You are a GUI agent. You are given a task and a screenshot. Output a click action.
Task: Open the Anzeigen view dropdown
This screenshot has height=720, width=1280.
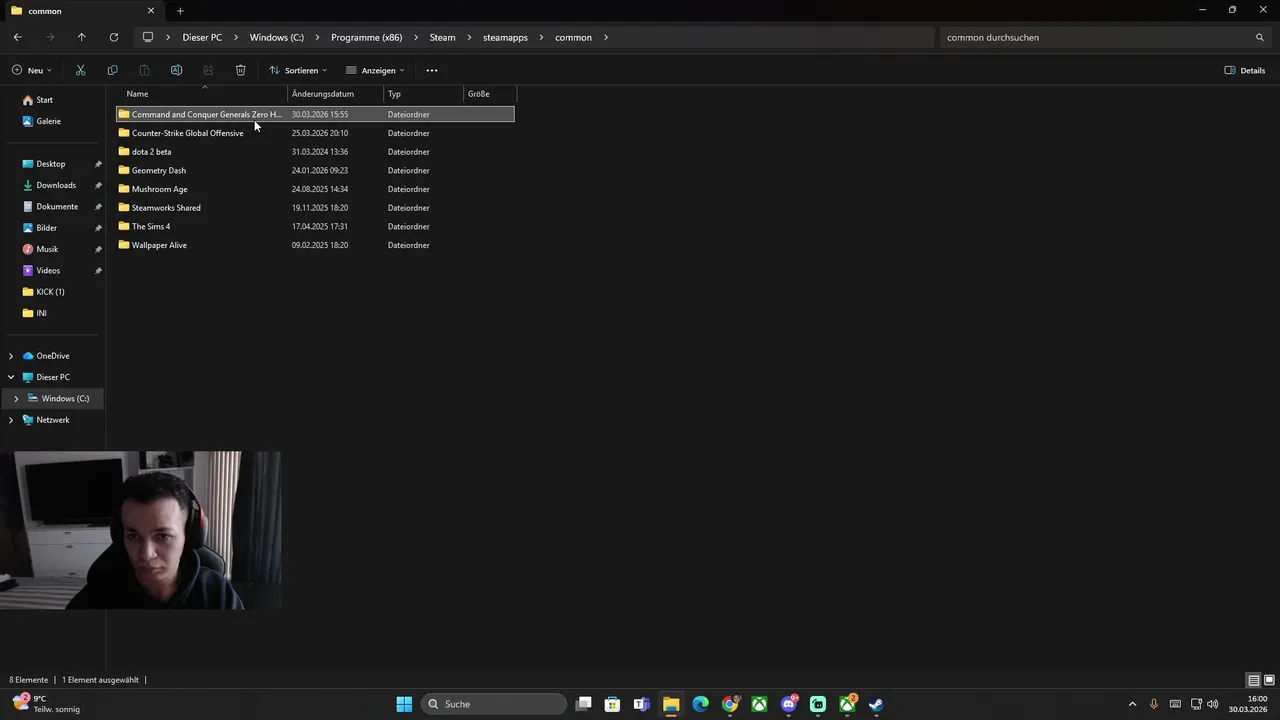(x=375, y=70)
